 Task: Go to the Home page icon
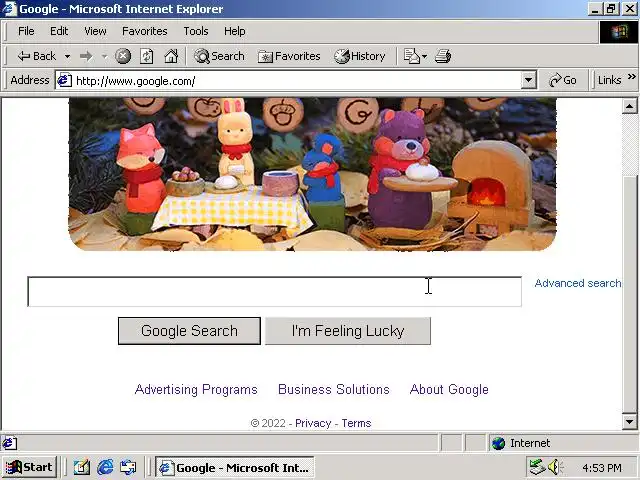tap(171, 56)
